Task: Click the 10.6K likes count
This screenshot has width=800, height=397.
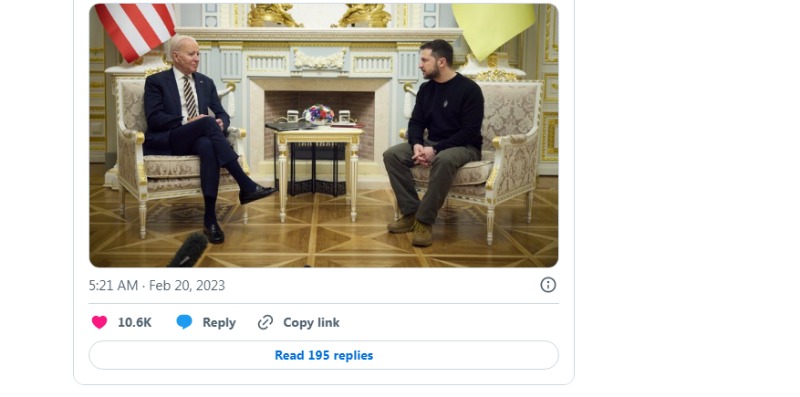Action: (135, 322)
